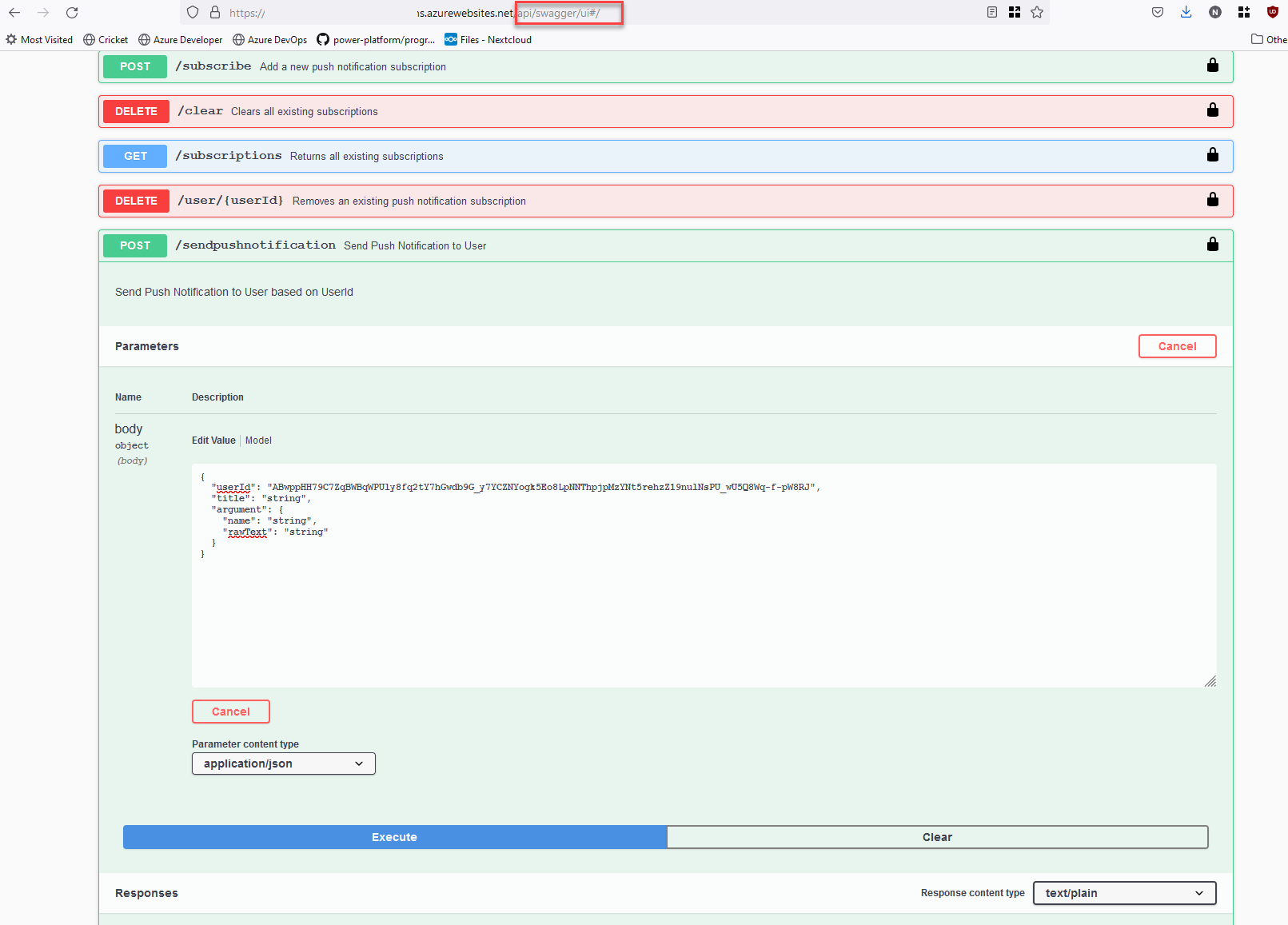This screenshot has height=925, width=1288.
Task: Click the lock icon on DELETE /clear
Action: click(x=1212, y=110)
